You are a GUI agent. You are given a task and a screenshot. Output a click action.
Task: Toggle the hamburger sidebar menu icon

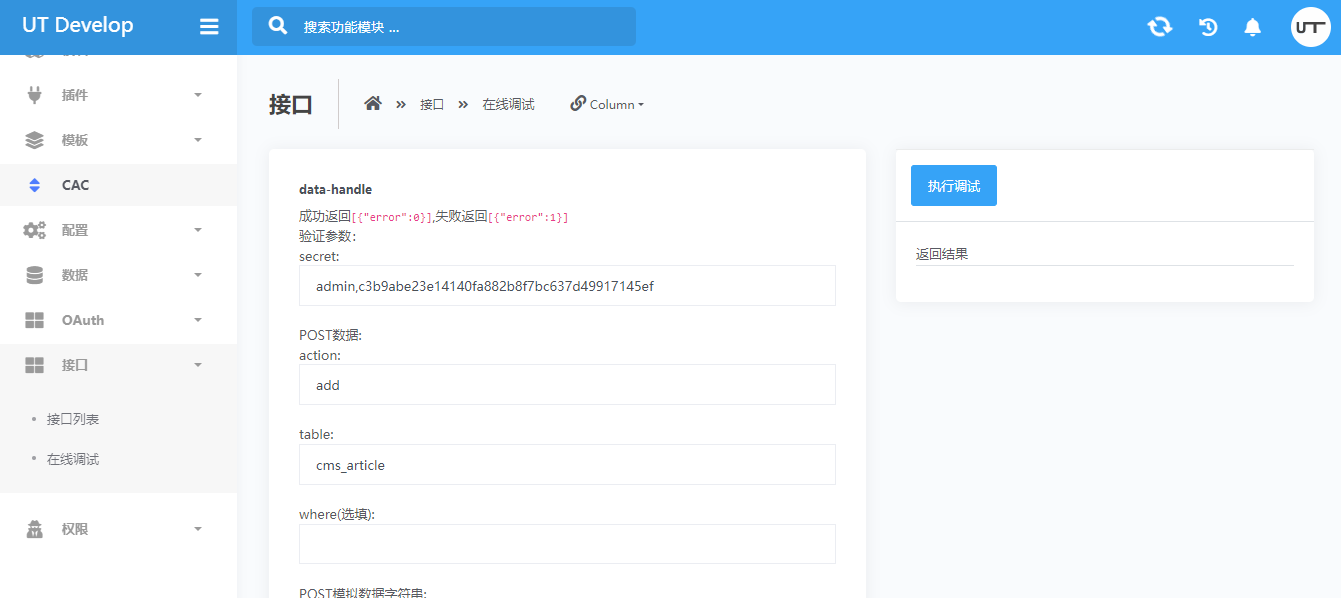209,27
